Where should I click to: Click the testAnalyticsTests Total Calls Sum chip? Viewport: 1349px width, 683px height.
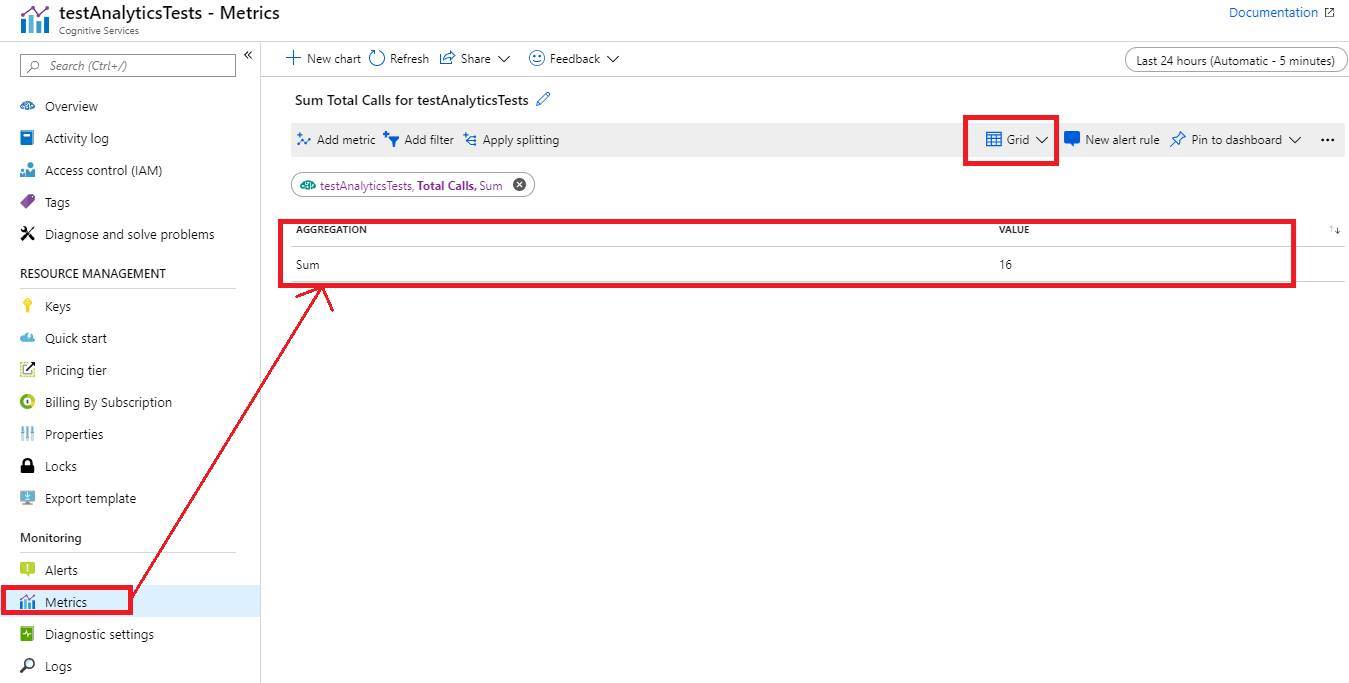[411, 185]
